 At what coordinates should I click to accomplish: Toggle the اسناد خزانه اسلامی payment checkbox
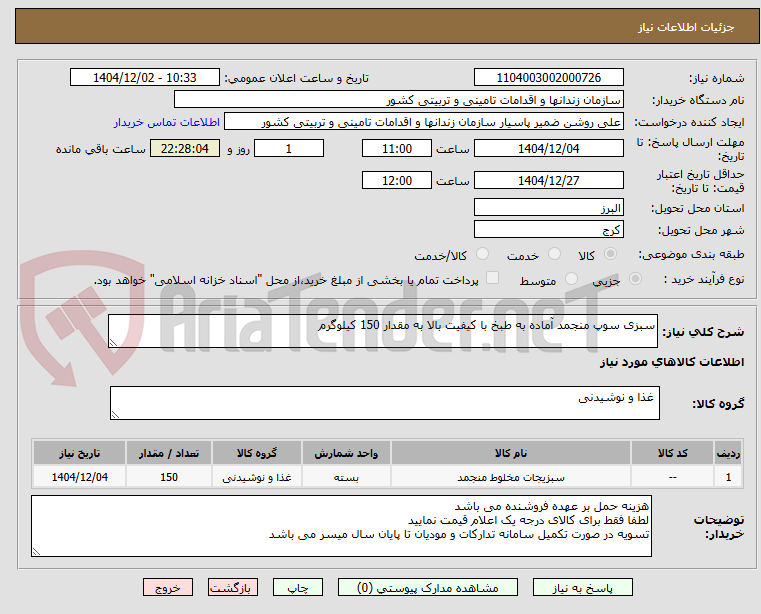[493, 278]
